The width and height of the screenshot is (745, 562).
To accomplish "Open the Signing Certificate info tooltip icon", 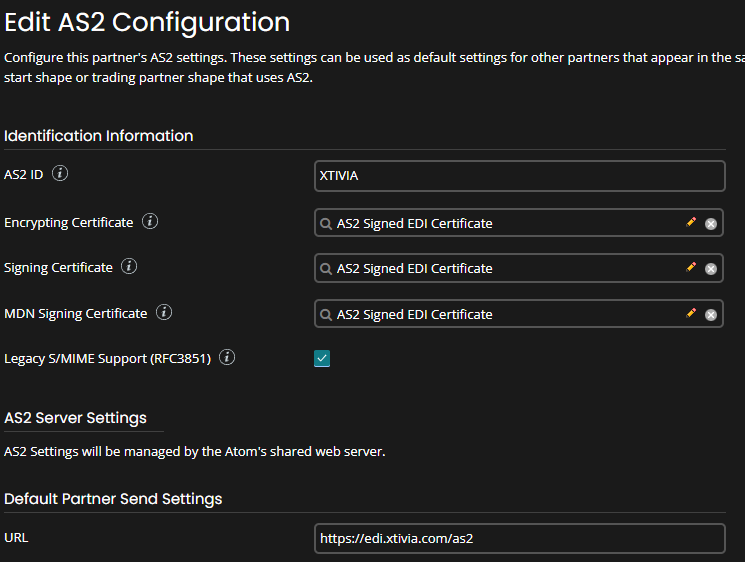I will [x=129, y=267].
